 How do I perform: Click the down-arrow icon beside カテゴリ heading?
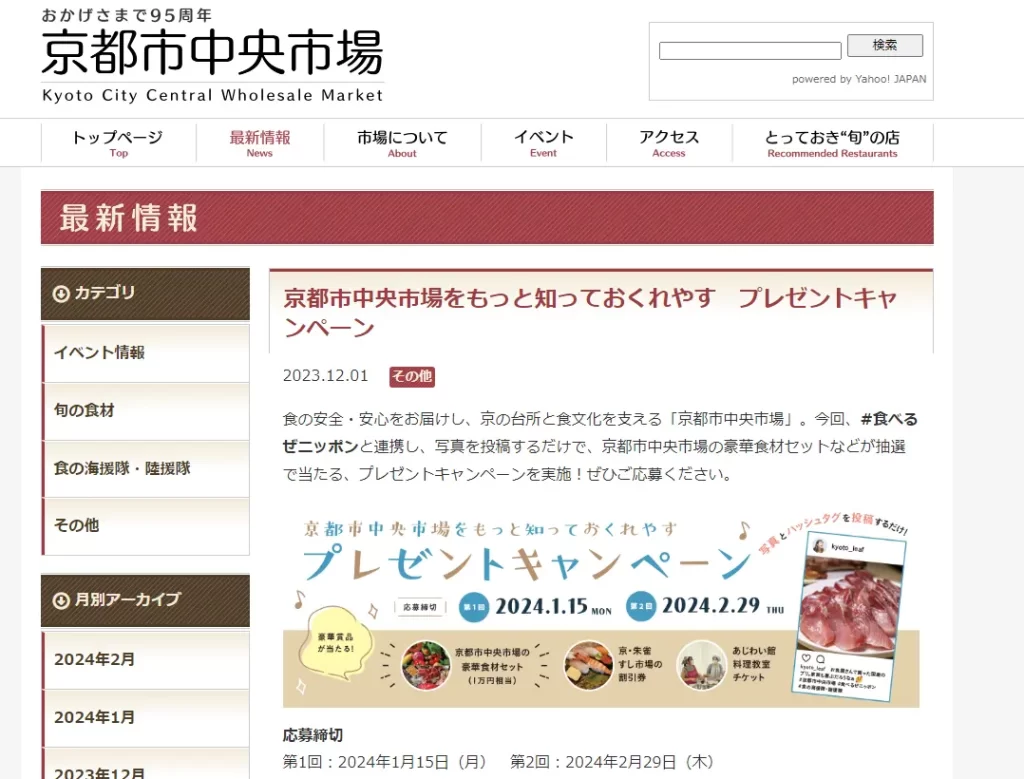click(61, 294)
